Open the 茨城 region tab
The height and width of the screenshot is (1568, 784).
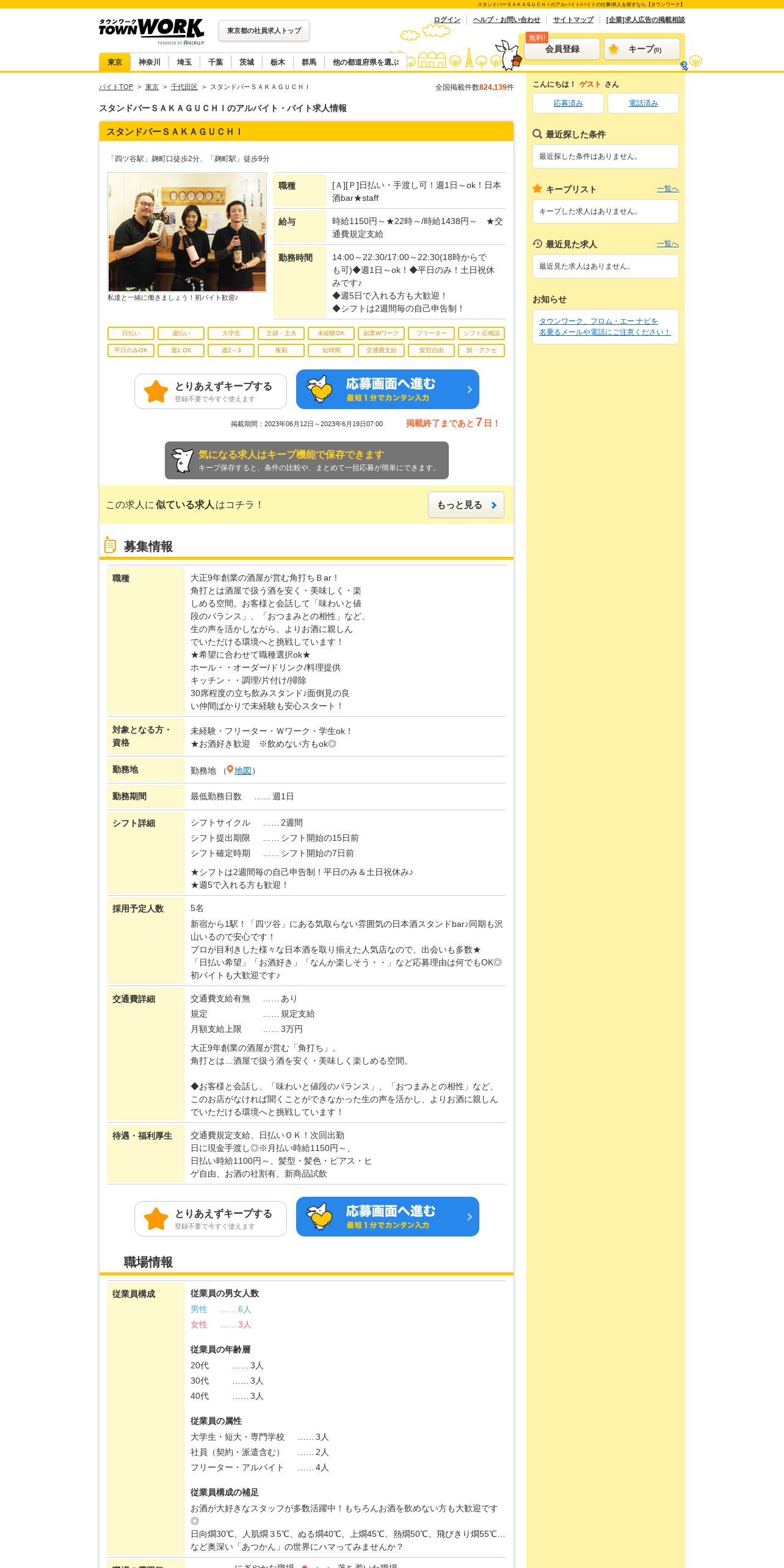tap(247, 62)
